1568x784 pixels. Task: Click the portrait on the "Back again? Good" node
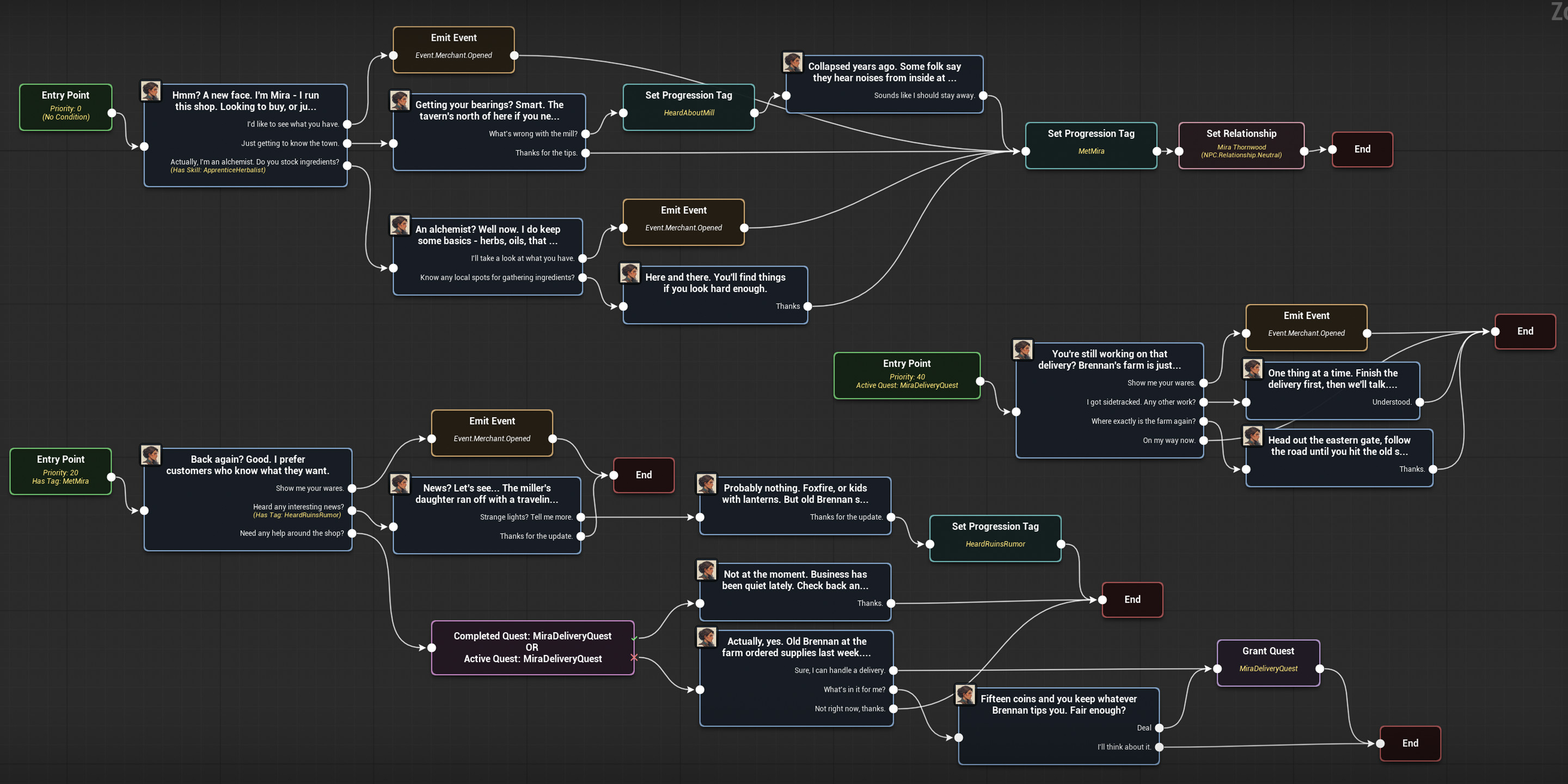coord(150,455)
